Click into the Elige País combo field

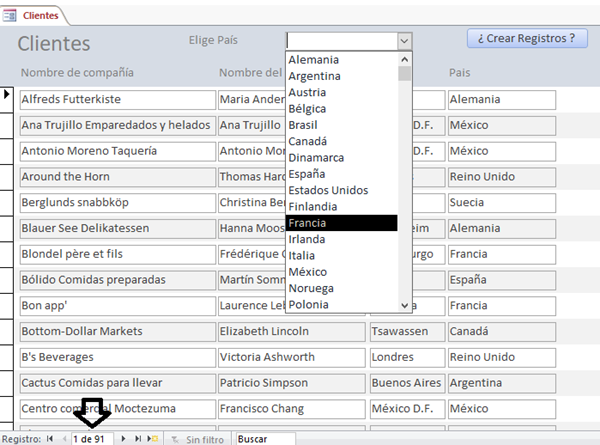[342, 41]
